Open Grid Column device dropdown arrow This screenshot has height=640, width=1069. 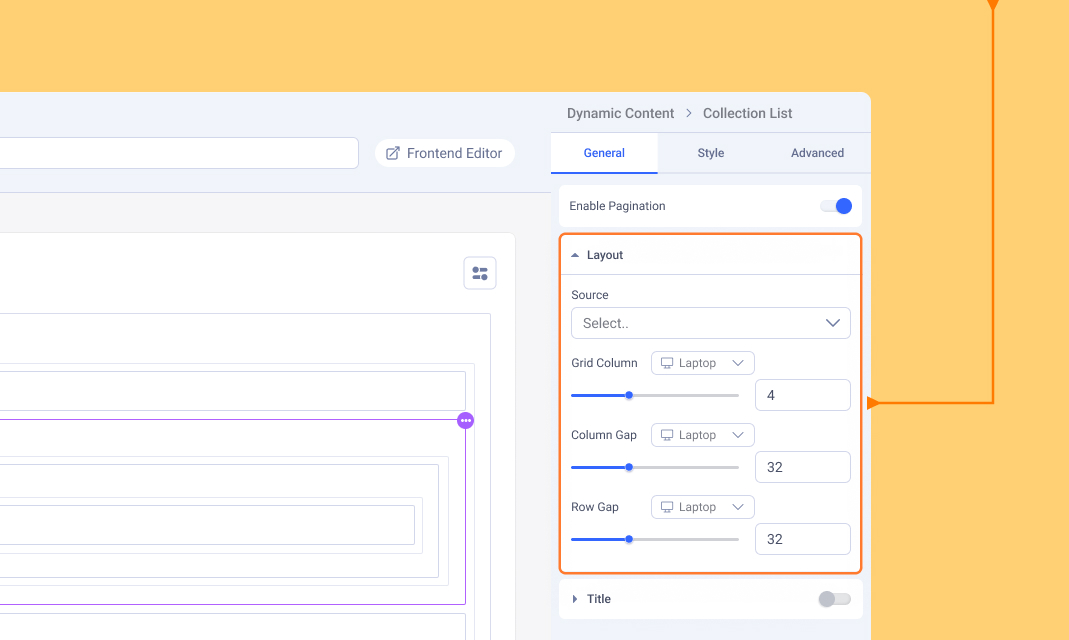[738, 363]
